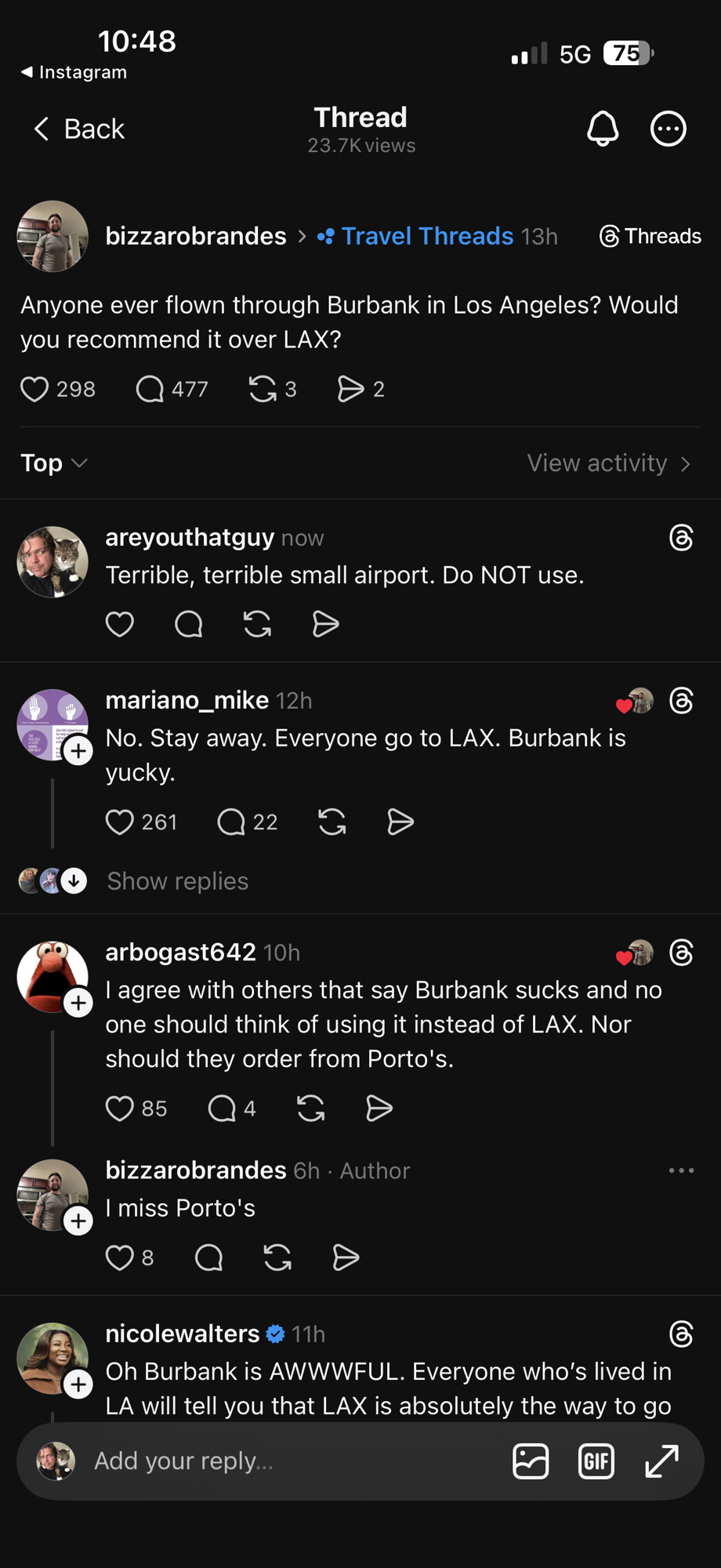721x1568 pixels.
Task: Open View activity for this thread
Action: click(608, 463)
